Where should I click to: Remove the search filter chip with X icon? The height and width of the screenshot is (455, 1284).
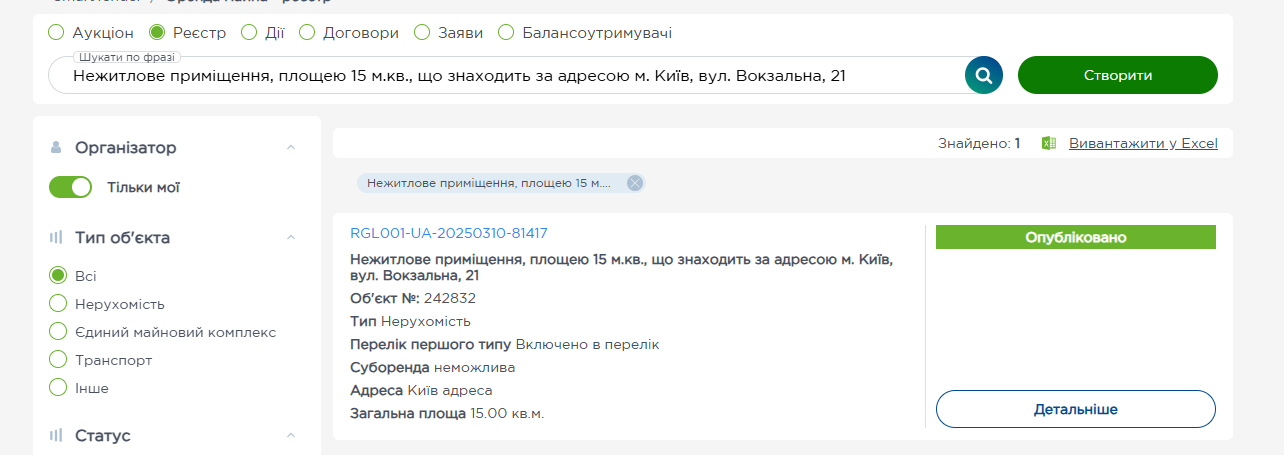(634, 183)
